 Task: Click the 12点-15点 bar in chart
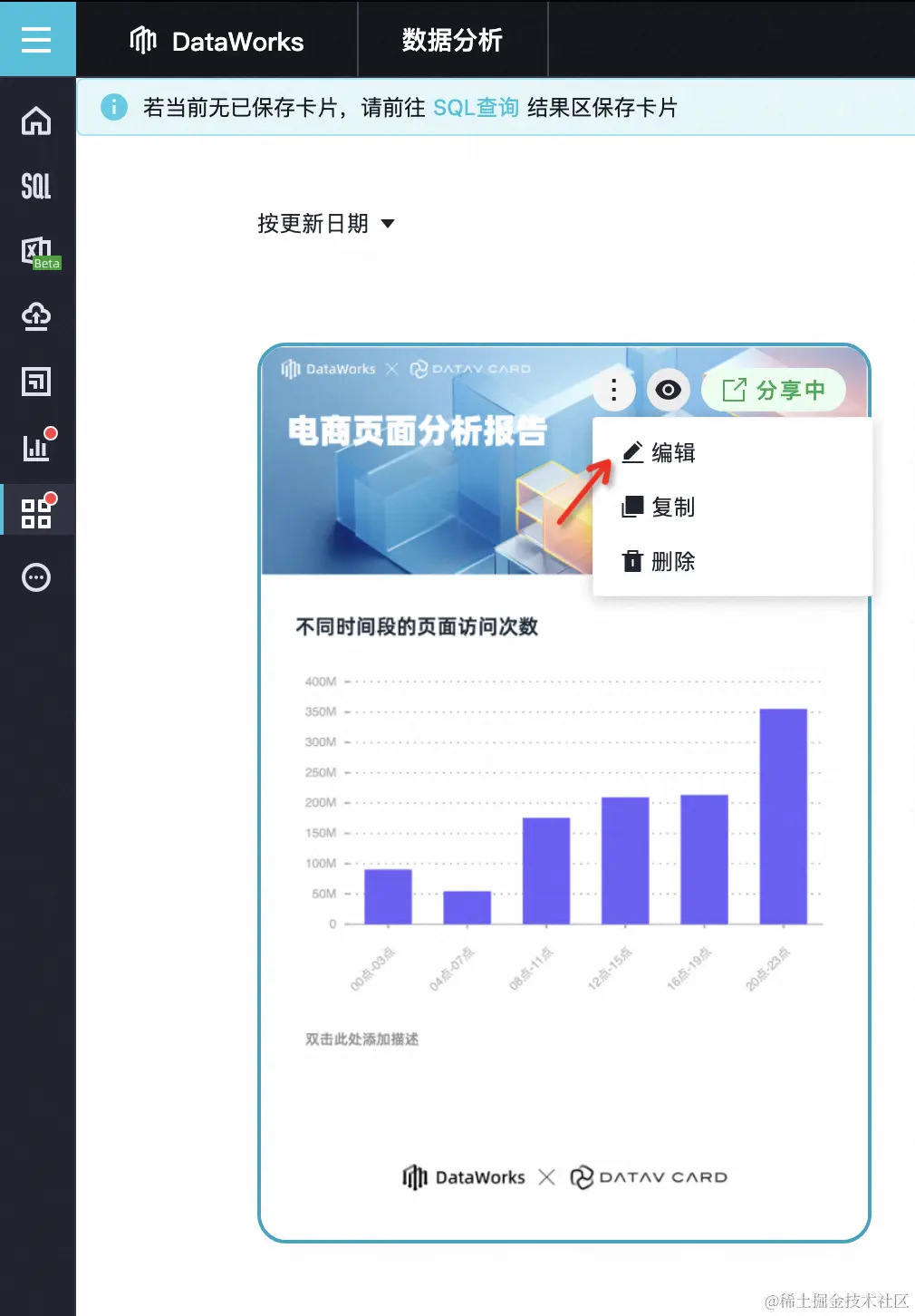point(625,861)
